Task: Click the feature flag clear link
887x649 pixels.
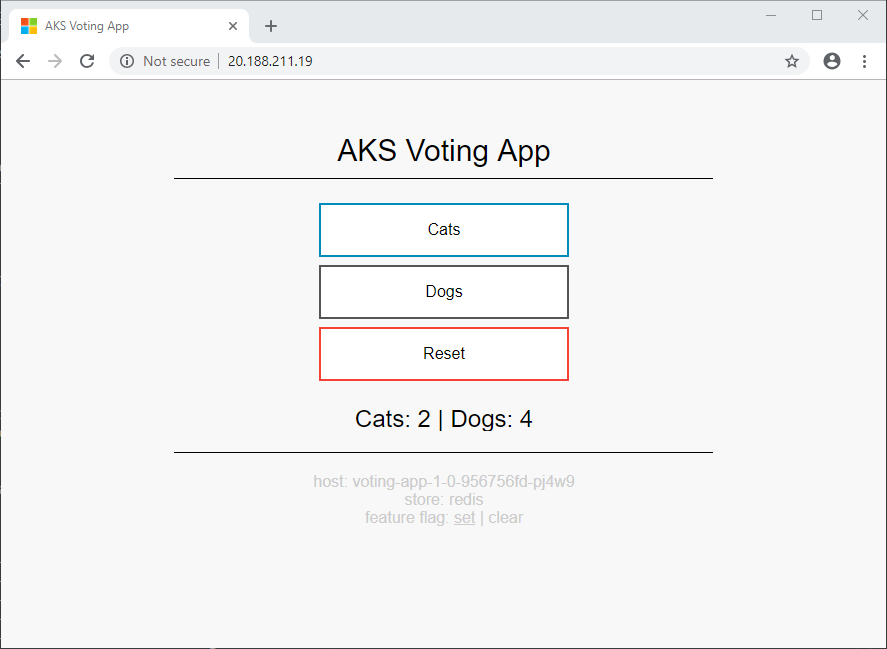Action: pos(505,518)
